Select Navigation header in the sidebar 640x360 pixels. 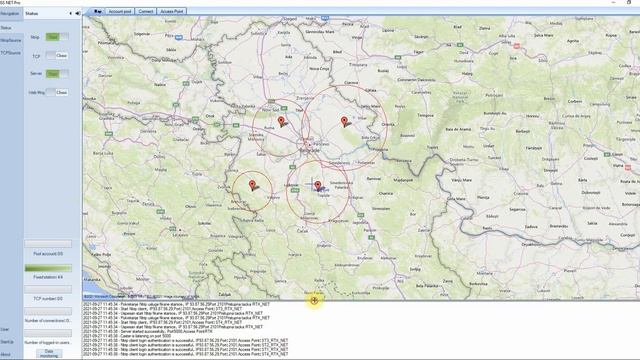pyautogui.click(x=10, y=13)
